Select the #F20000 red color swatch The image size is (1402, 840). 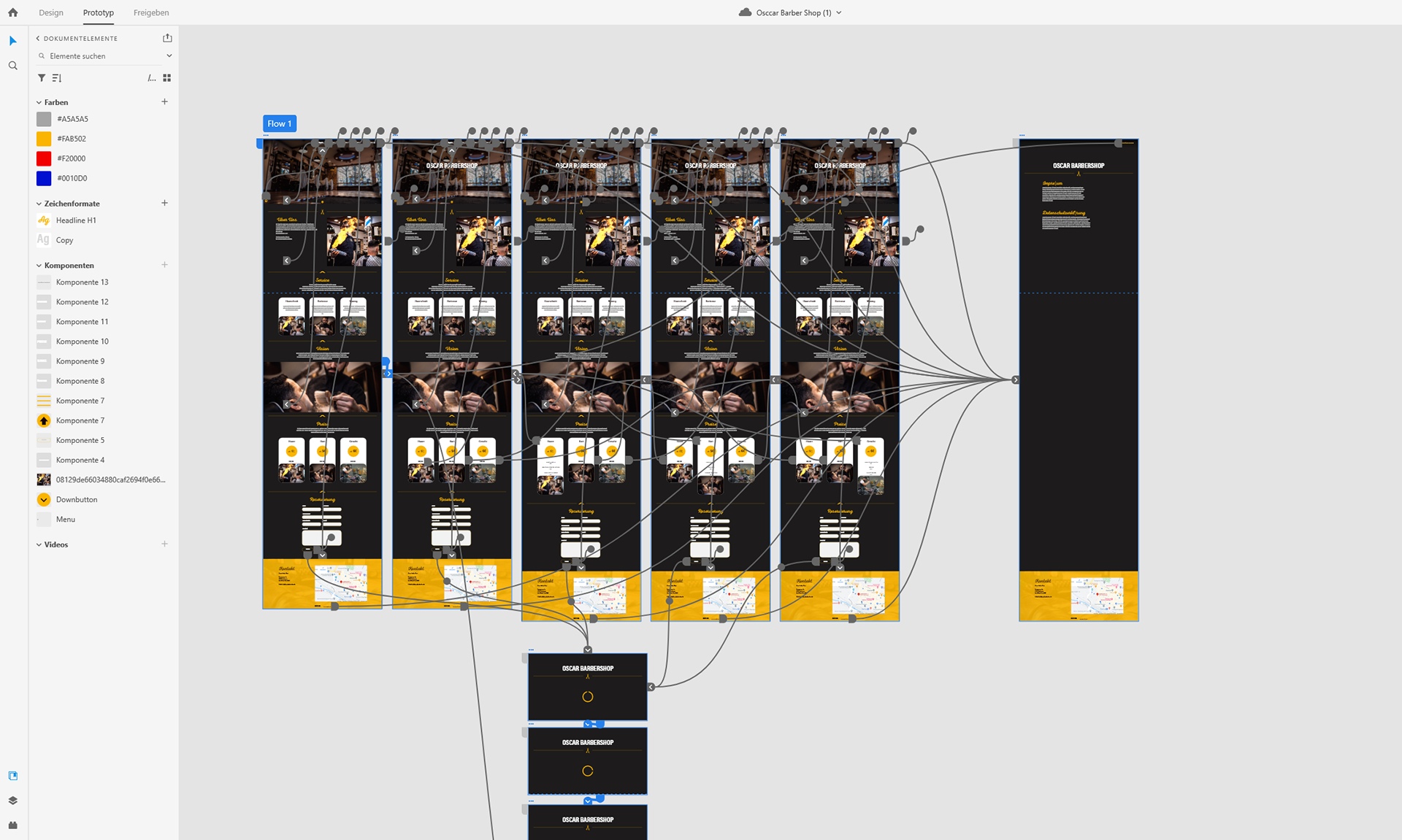coord(44,158)
